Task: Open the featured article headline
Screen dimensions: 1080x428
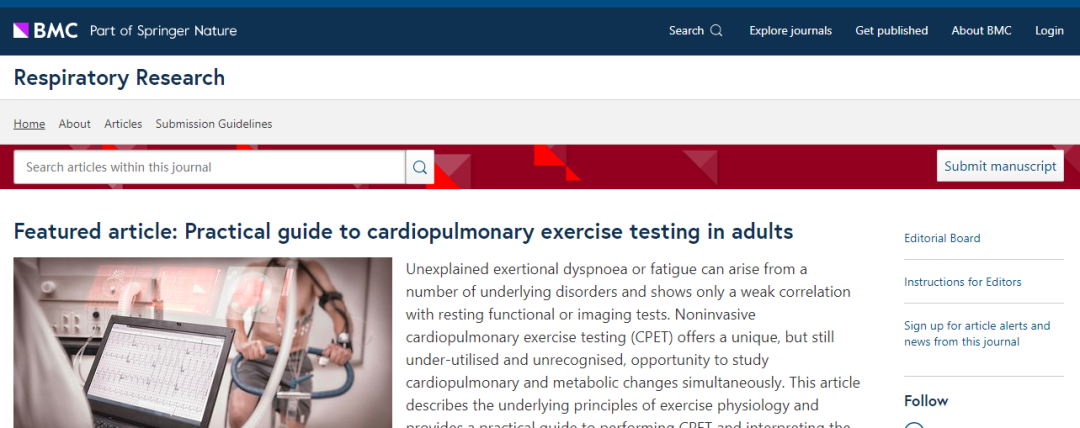Action: [403, 232]
